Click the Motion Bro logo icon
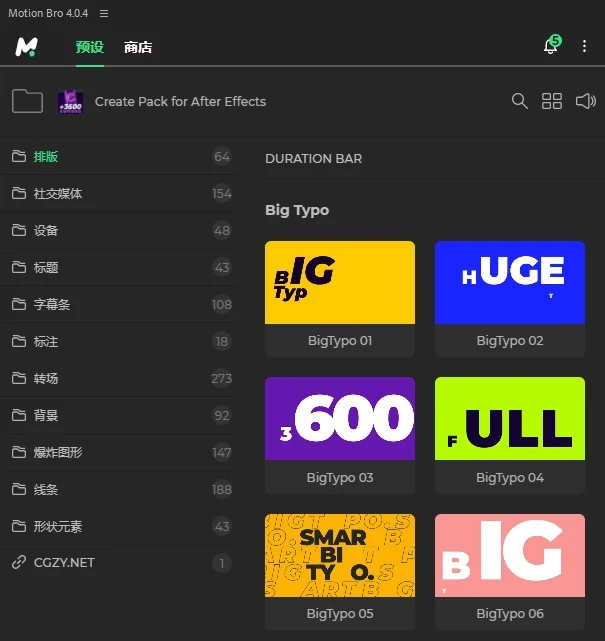Viewport: 605px width, 641px height. pos(26,47)
